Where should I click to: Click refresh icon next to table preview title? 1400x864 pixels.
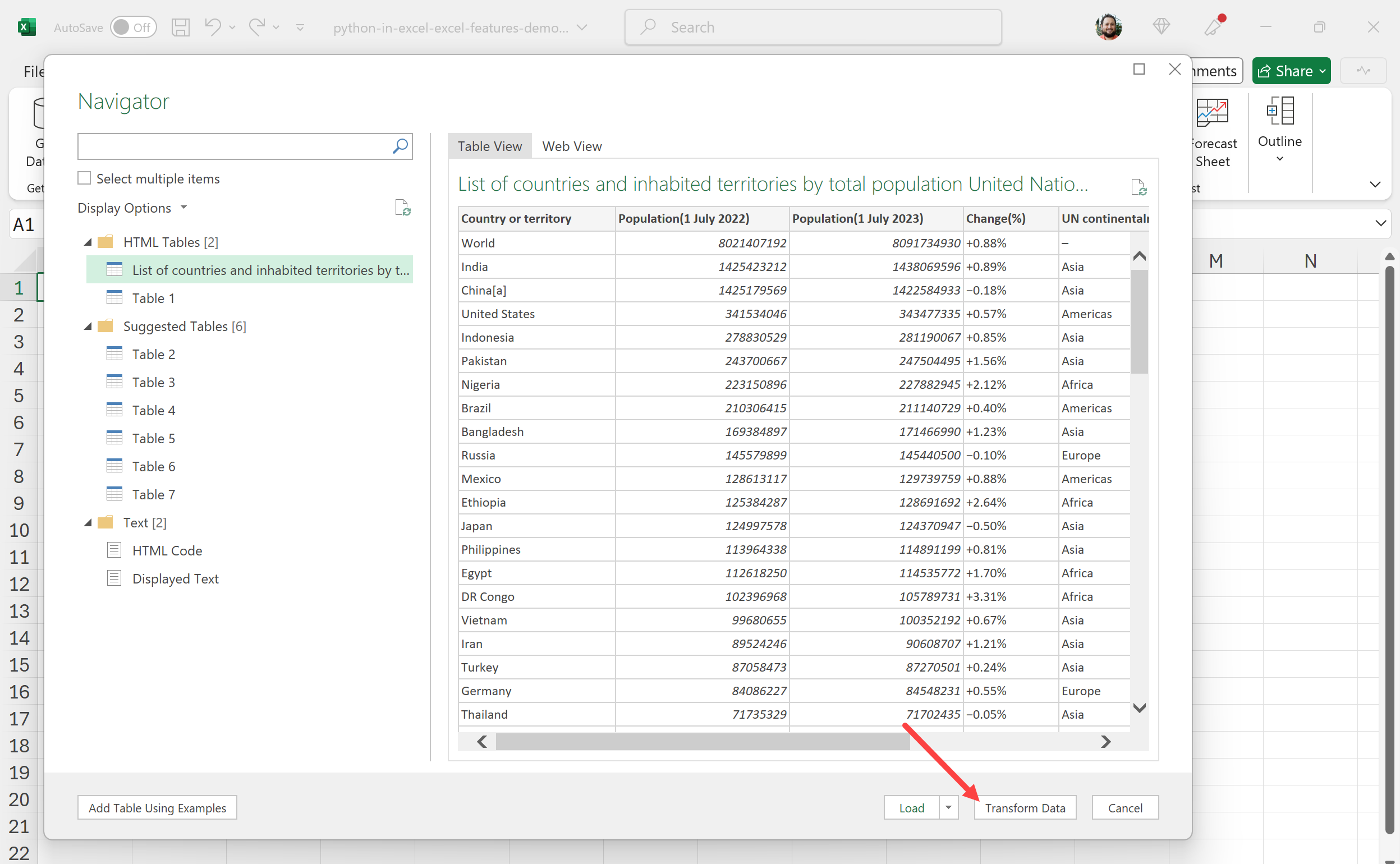[1139, 186]
